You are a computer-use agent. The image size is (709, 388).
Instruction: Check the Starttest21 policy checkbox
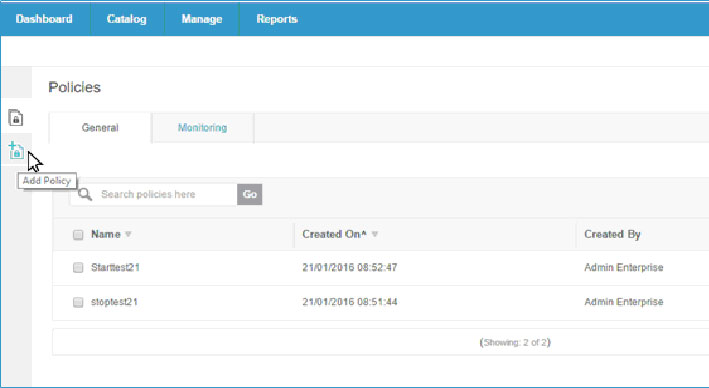tap(78, 267)
